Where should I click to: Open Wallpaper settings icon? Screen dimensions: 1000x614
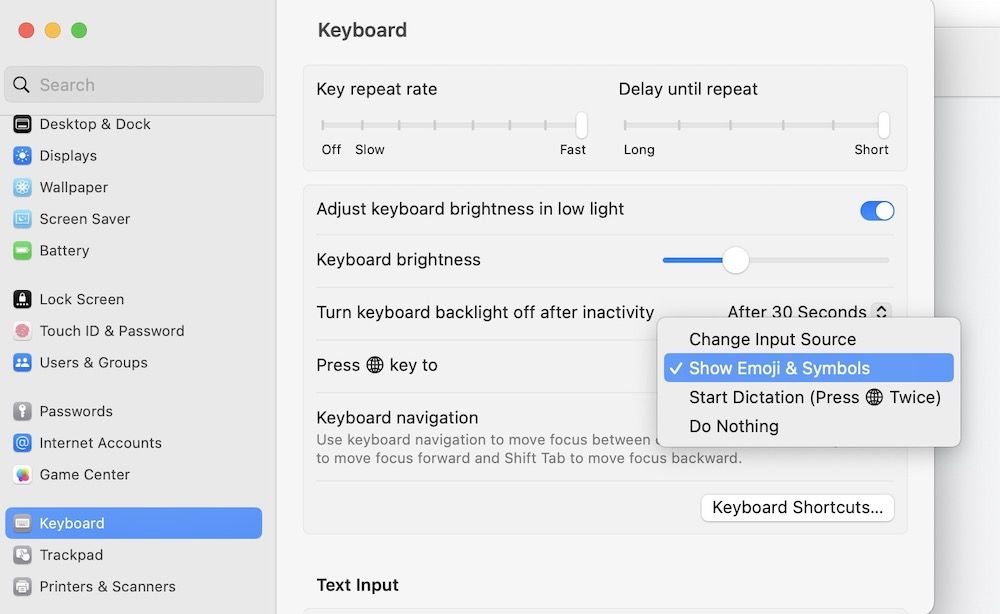(22, 188)
